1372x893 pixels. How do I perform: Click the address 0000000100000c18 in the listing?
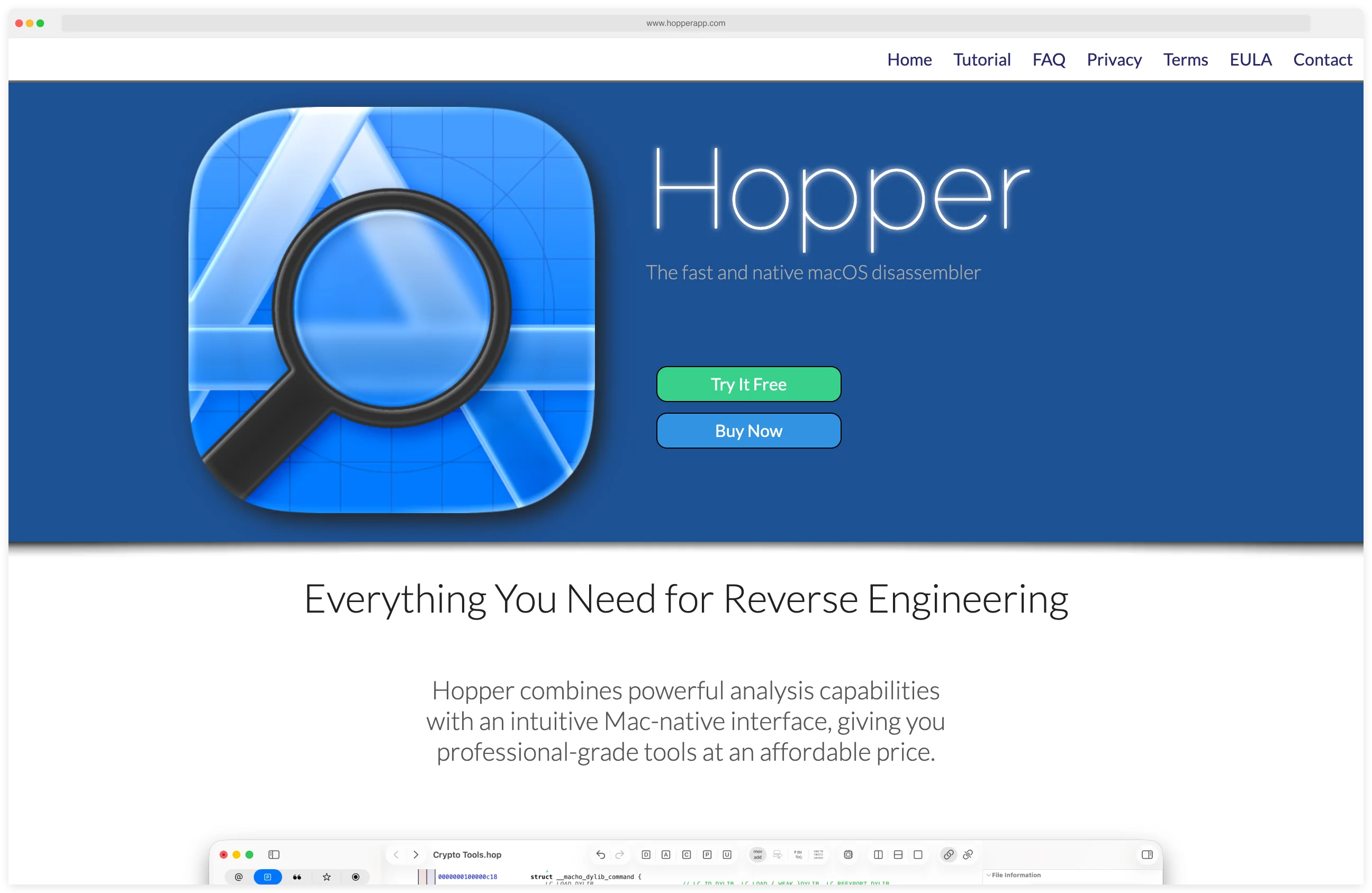[x=468, y=876]
